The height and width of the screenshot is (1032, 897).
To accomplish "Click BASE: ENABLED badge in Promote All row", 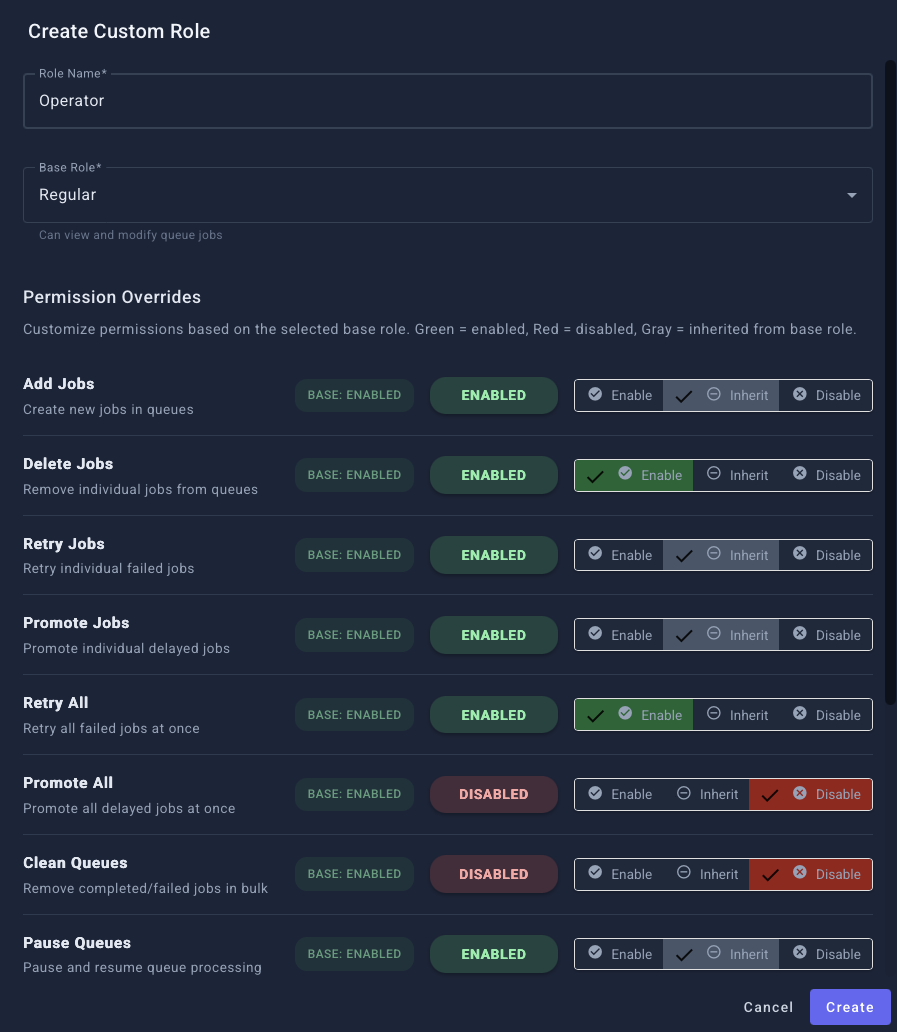I will coord(354,794).
